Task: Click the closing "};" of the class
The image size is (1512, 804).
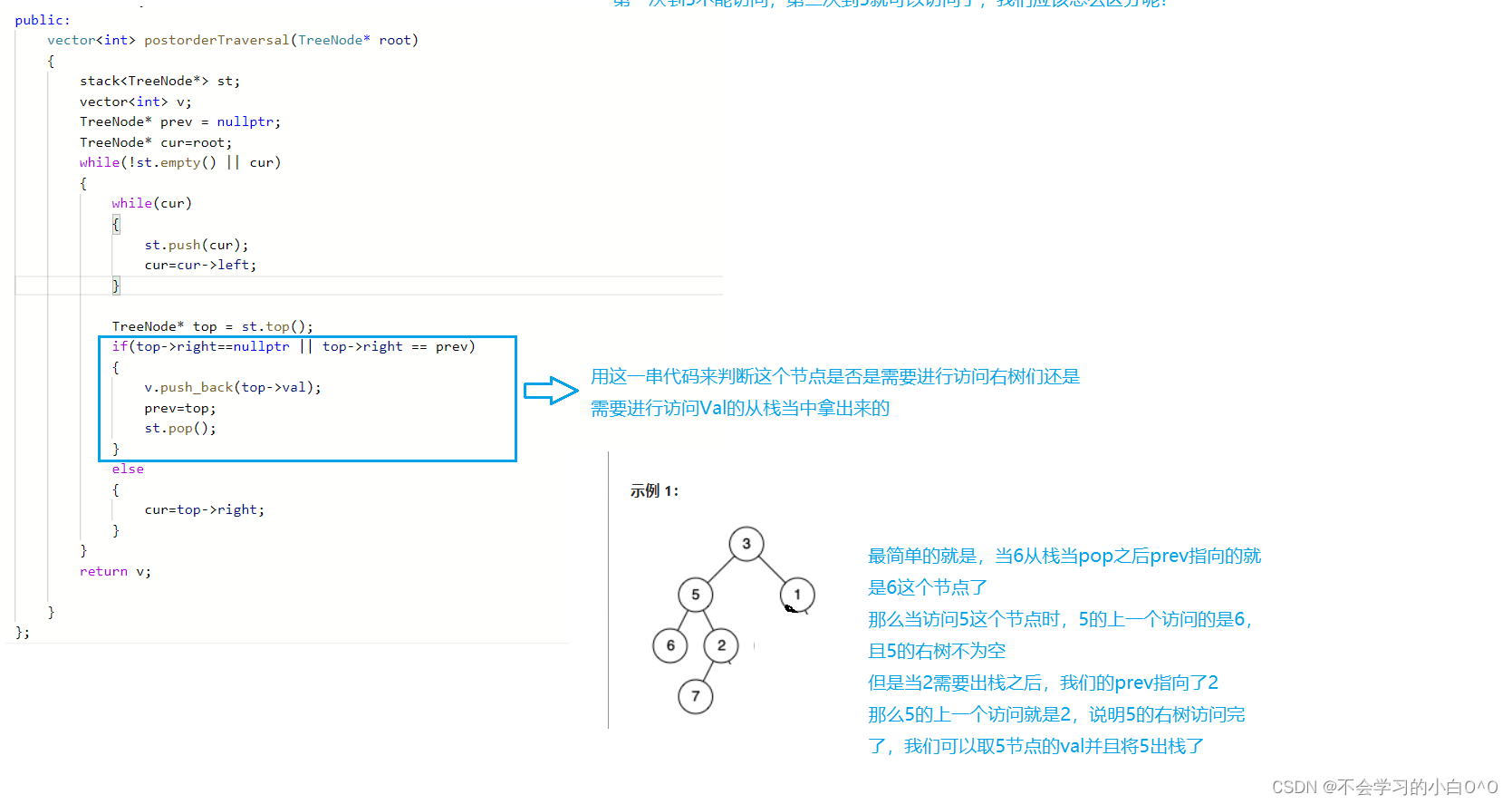Action: (23, 632)
